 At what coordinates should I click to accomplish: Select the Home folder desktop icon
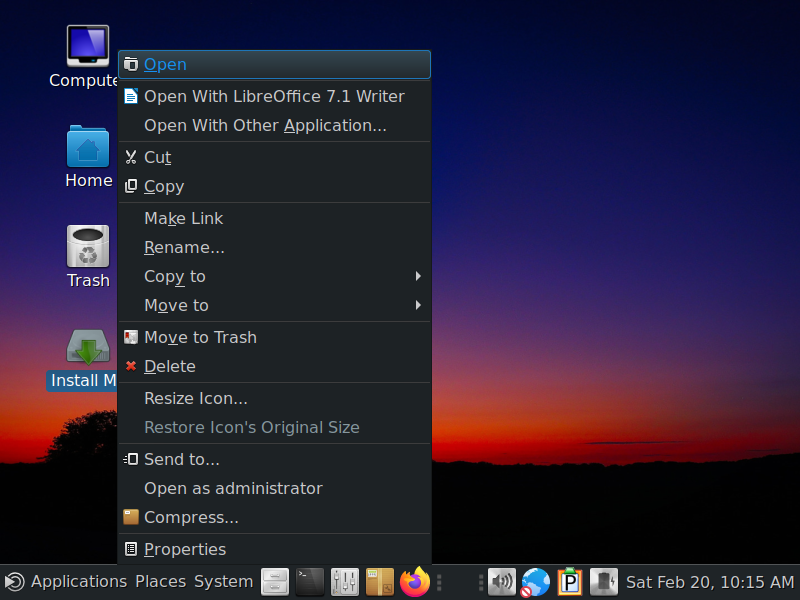(88, 146)
